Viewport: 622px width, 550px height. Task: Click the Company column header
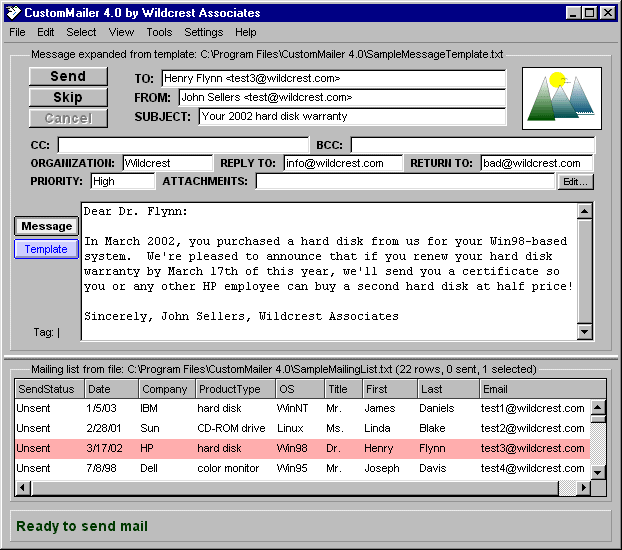[167, 389]
